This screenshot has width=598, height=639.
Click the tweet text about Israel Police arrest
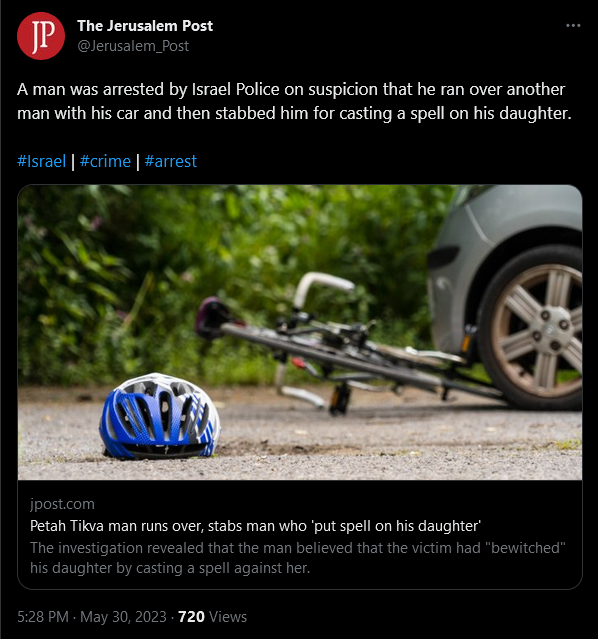point(291,89)
